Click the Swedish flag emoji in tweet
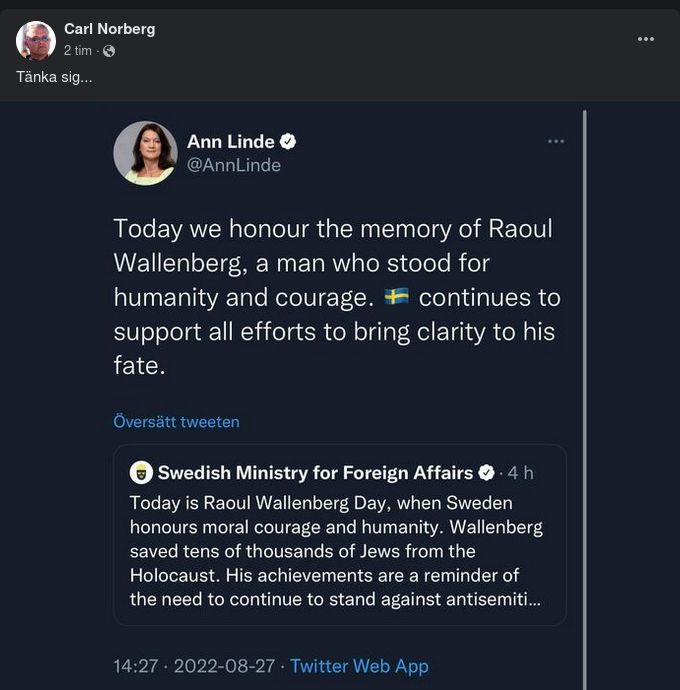Image resolution: width=680 pixels, height=690 pixels. [397, 298]
